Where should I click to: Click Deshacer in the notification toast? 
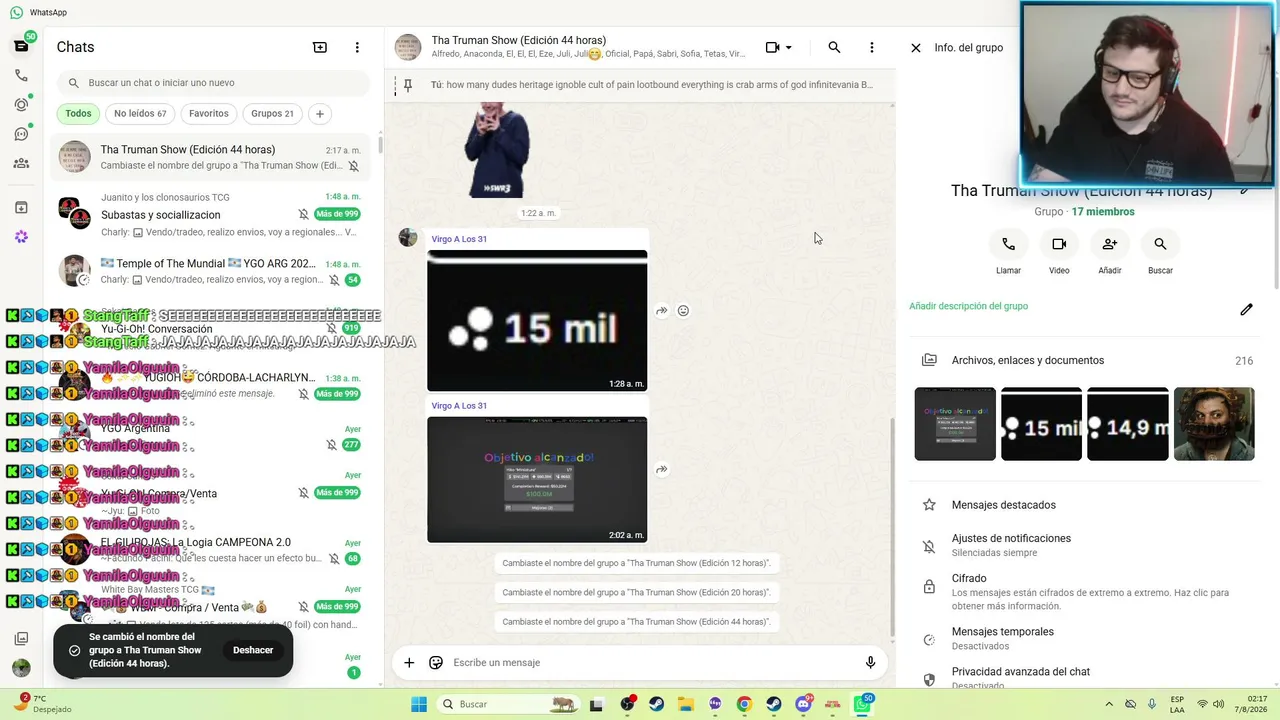253,650
